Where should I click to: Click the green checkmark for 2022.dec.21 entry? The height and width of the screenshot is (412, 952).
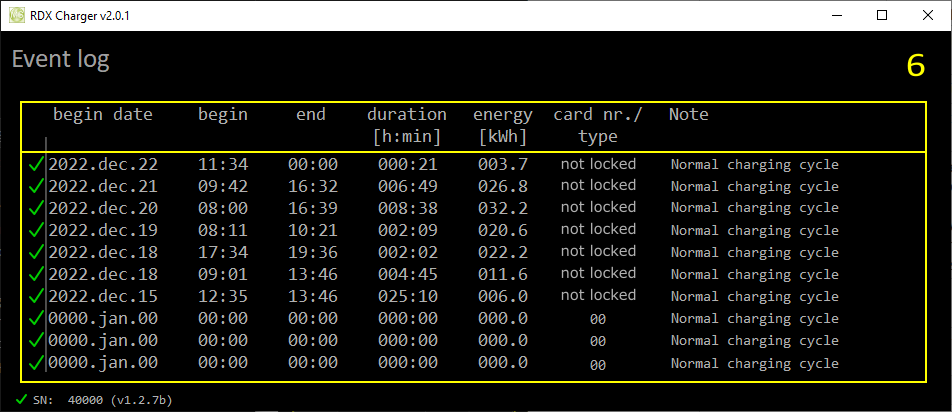(x=36, y=186)
